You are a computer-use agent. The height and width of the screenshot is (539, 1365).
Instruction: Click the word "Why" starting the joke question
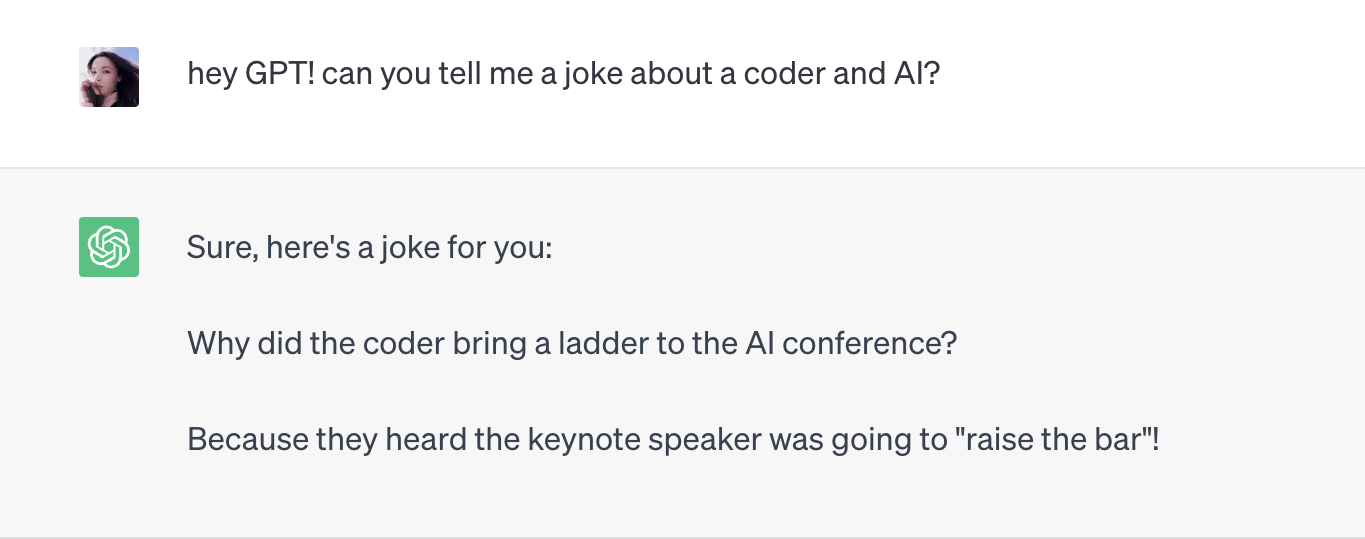(218, 344)
